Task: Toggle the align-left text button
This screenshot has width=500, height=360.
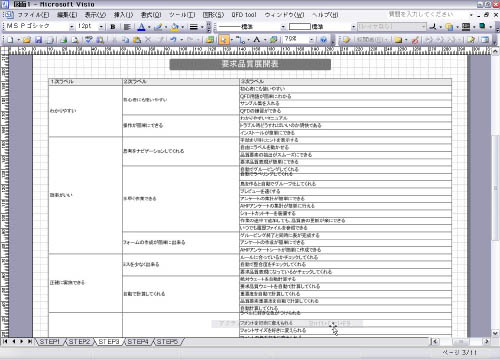Action: pyautogui.click(x=127, y=27)
